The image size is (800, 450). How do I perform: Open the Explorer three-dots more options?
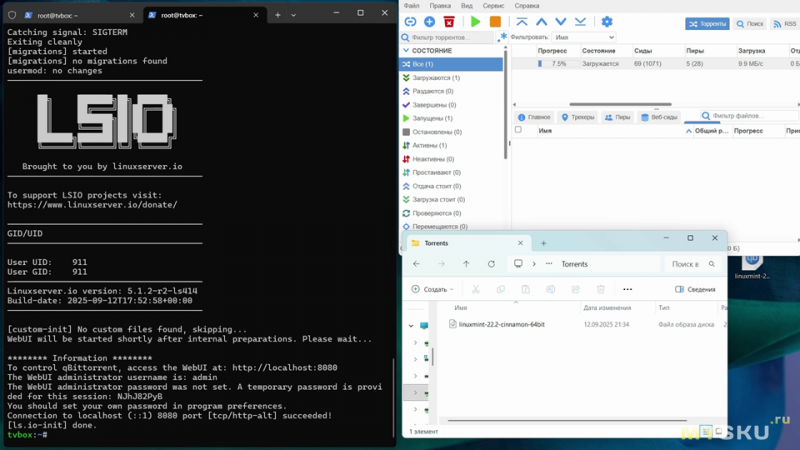[x=628, y=289]
